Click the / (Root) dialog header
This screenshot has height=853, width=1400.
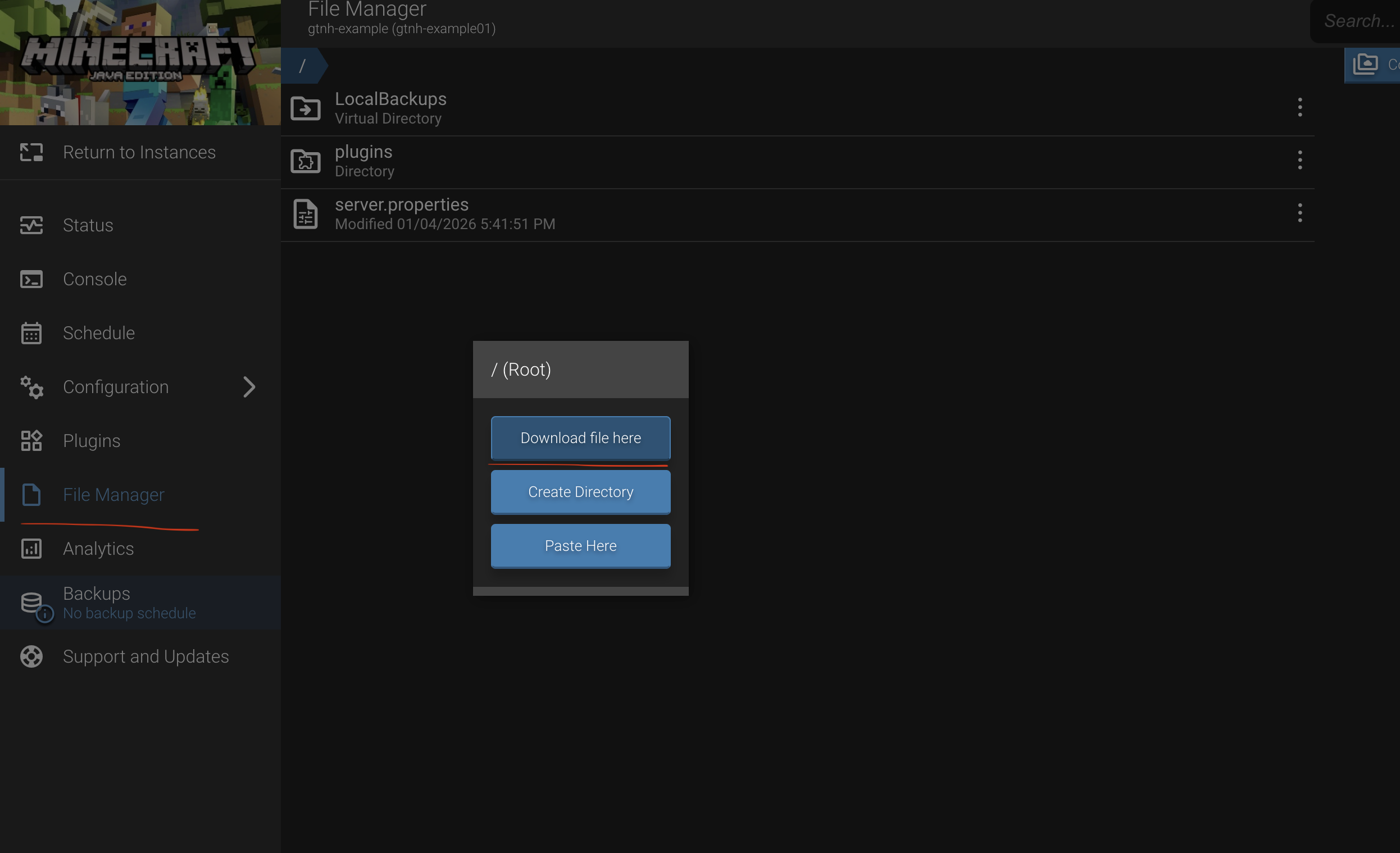[x=581, y=369]
